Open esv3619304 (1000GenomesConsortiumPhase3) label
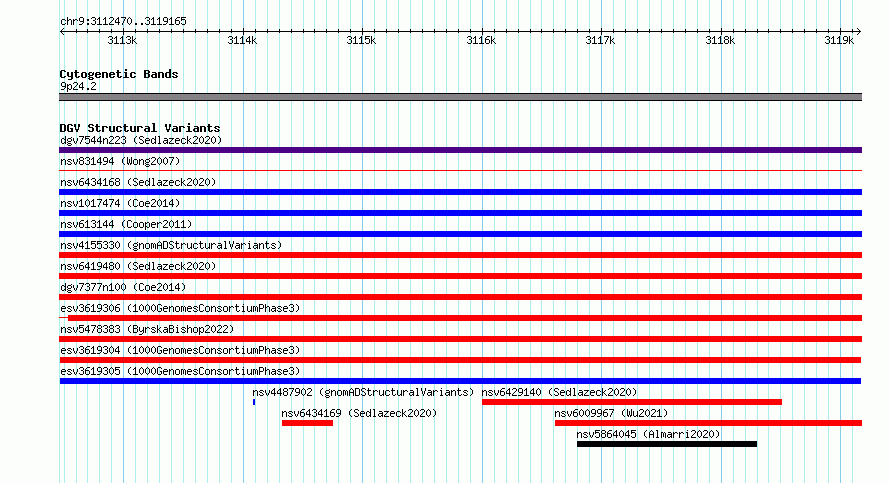 (x=180, y=350)
